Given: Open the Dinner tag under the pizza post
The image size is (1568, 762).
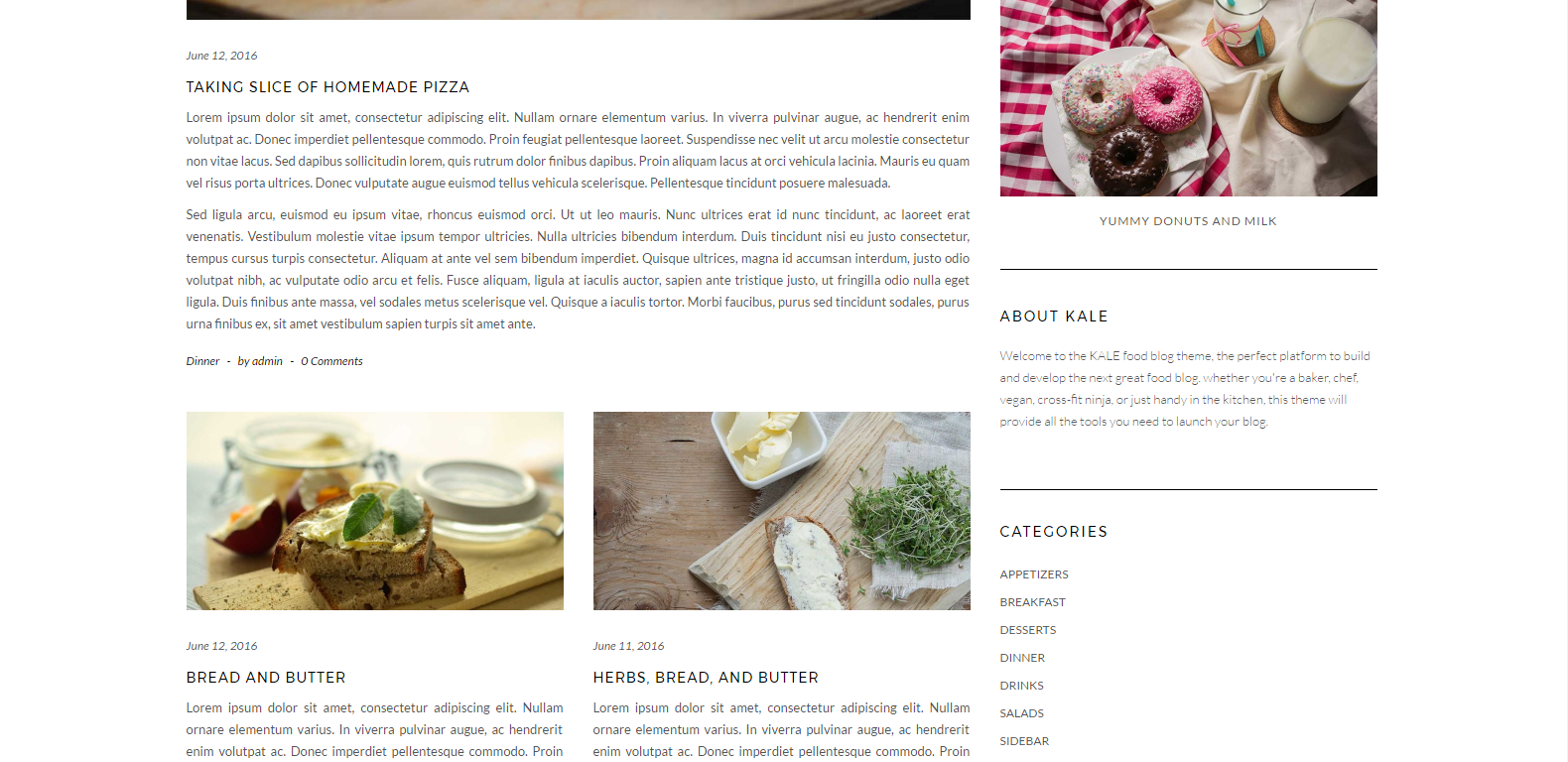Looking at the screenshot, I should tap(202, 361).
